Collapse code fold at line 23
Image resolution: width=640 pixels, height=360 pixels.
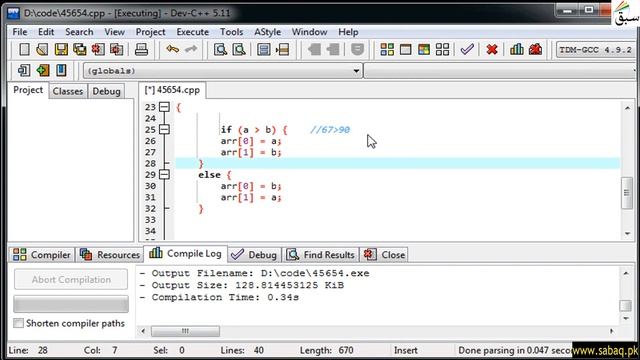tap(164, 107)
